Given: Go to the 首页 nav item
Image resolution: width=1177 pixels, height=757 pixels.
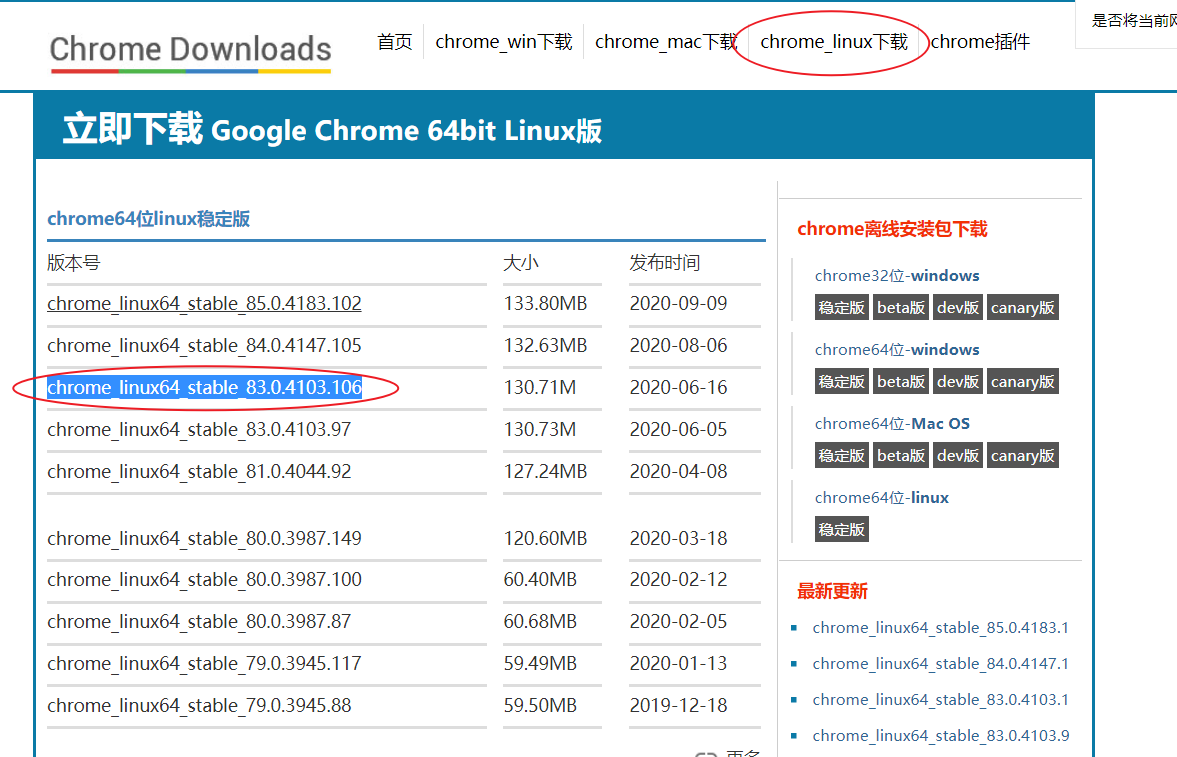Looking at the screenshot, I should [x=395, y=41].
